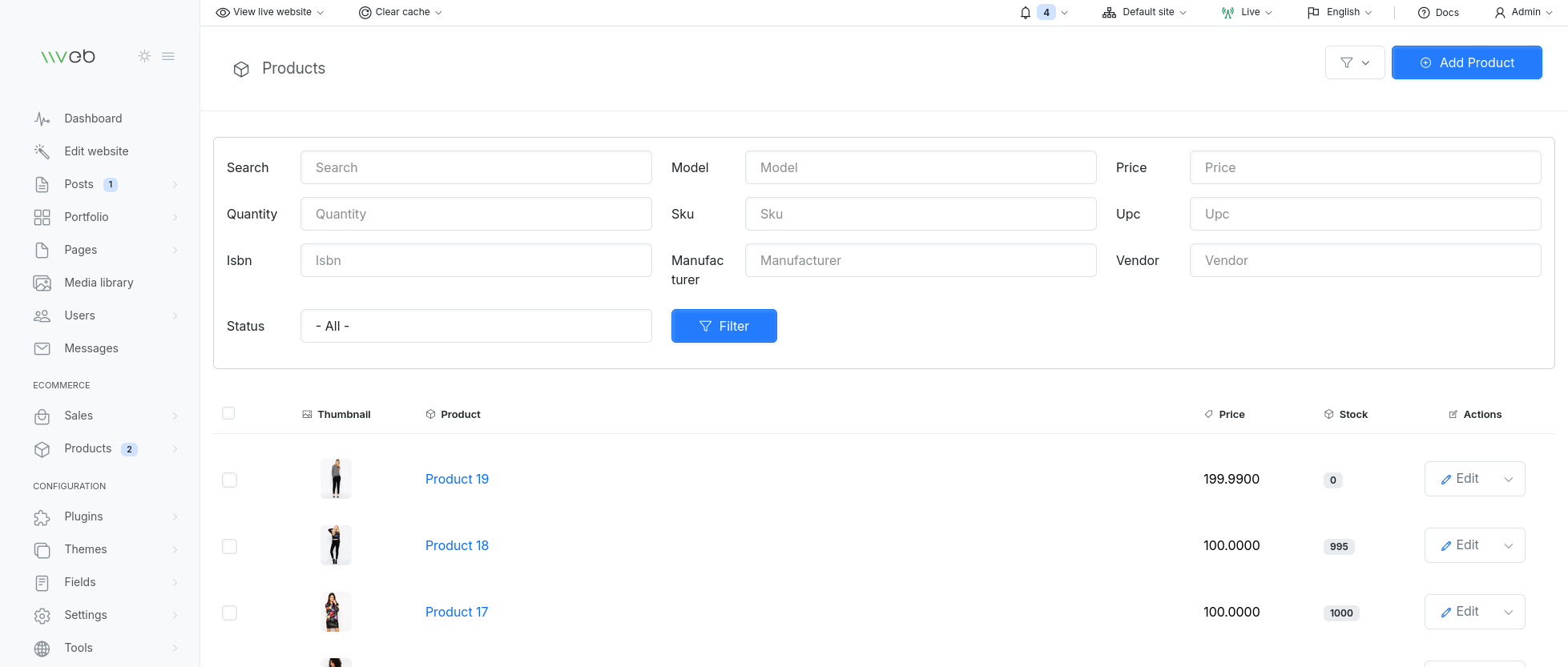This screenshot has width=1568, height=667.
Task: Click the Dashboard pulse icon
Action: [x=42, y=119]
